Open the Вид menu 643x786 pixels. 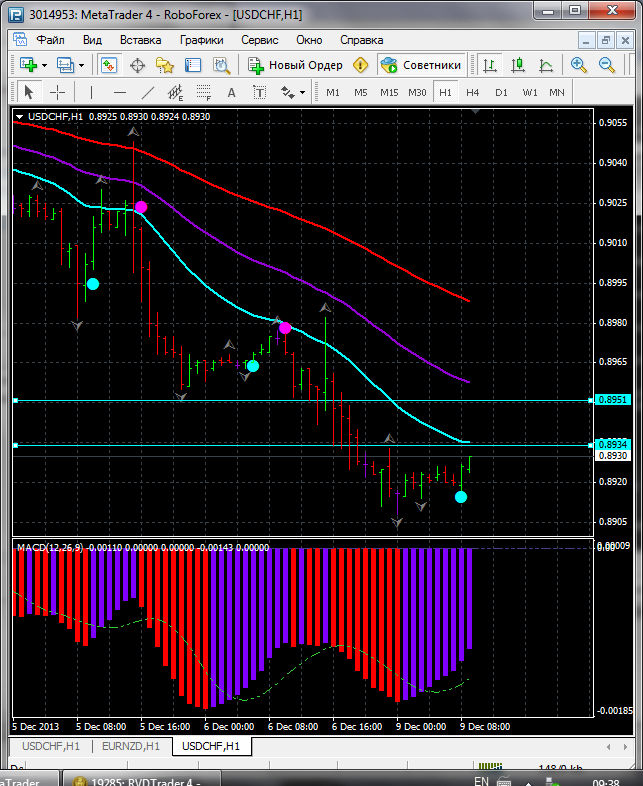[92, 40]
